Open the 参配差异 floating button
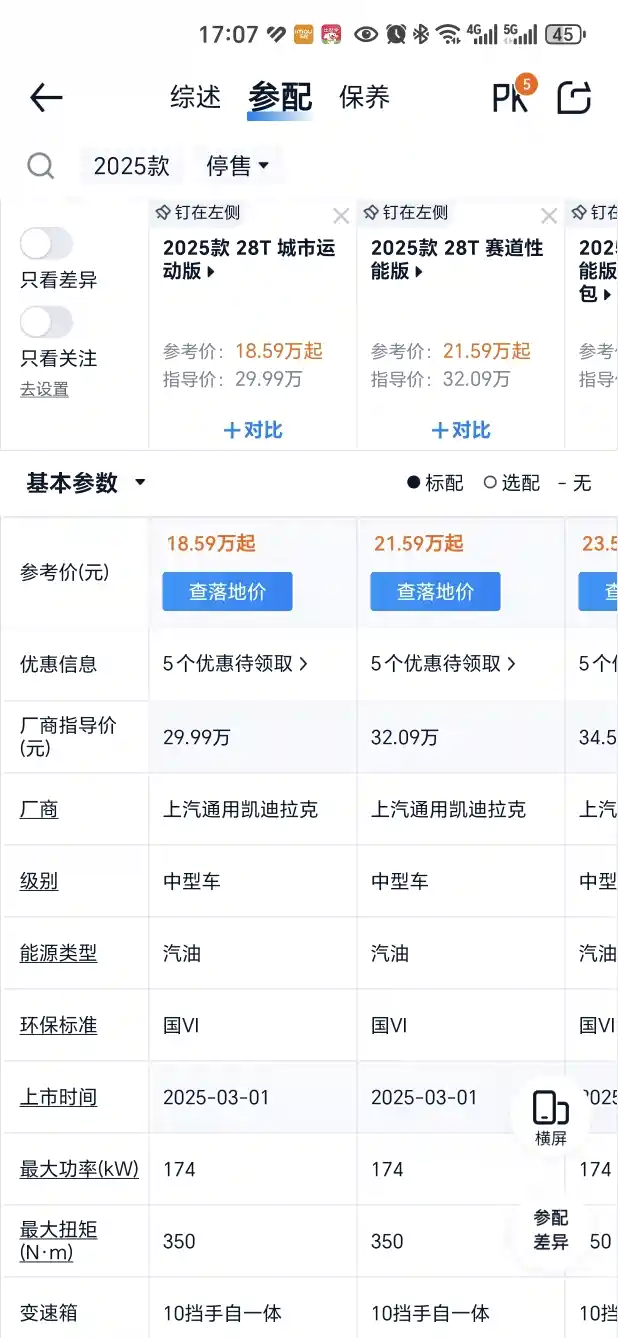 [551, 1230]
